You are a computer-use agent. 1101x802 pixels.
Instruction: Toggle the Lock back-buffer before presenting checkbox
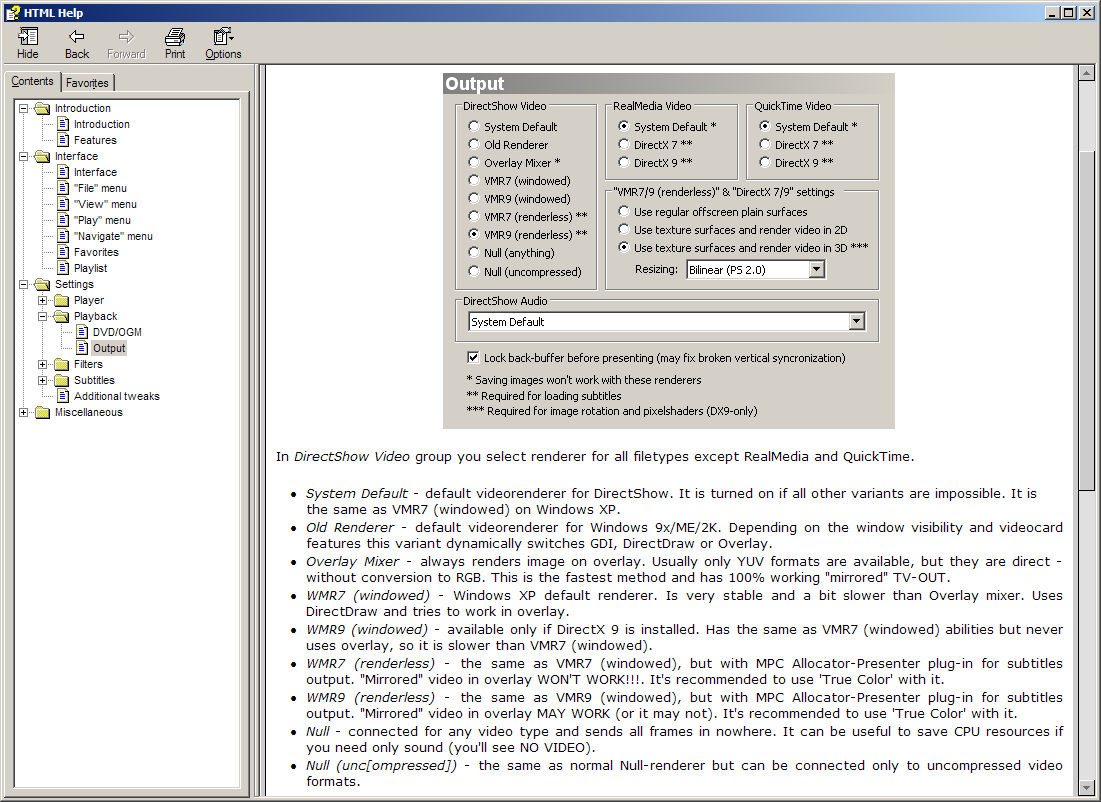474,357
